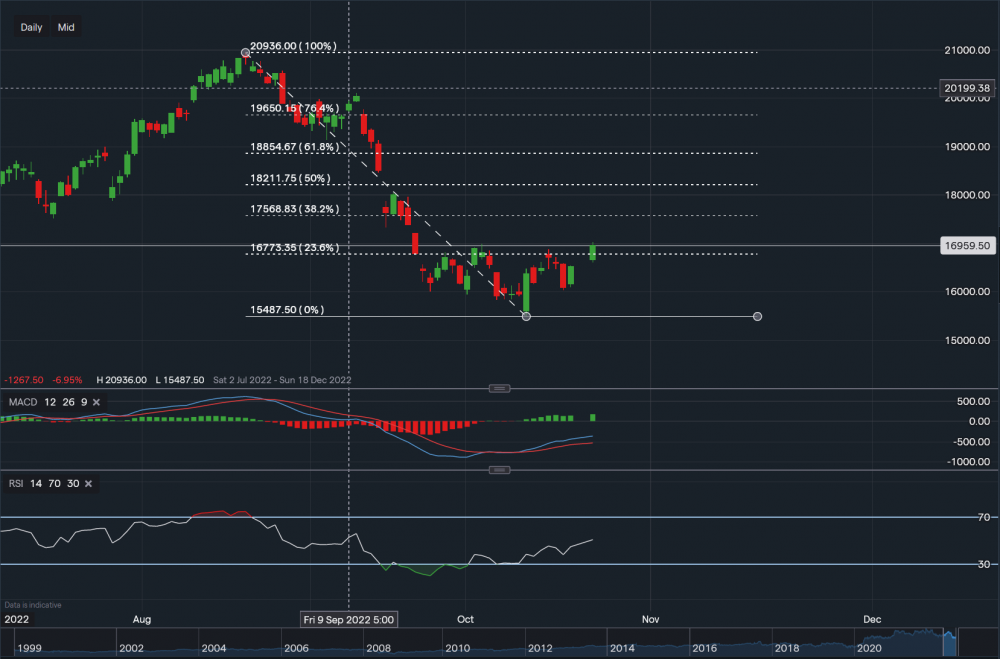Toggle the Mid price mode
The height and width of the screenshot is (659, 1000).
coord(65,27)
